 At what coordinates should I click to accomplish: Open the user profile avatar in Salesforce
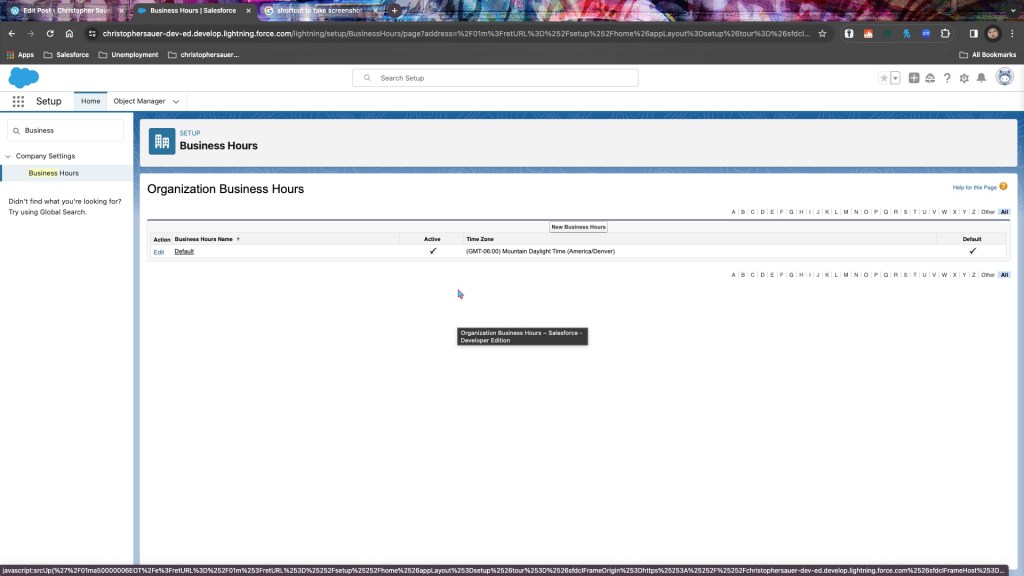[1004, 77]
